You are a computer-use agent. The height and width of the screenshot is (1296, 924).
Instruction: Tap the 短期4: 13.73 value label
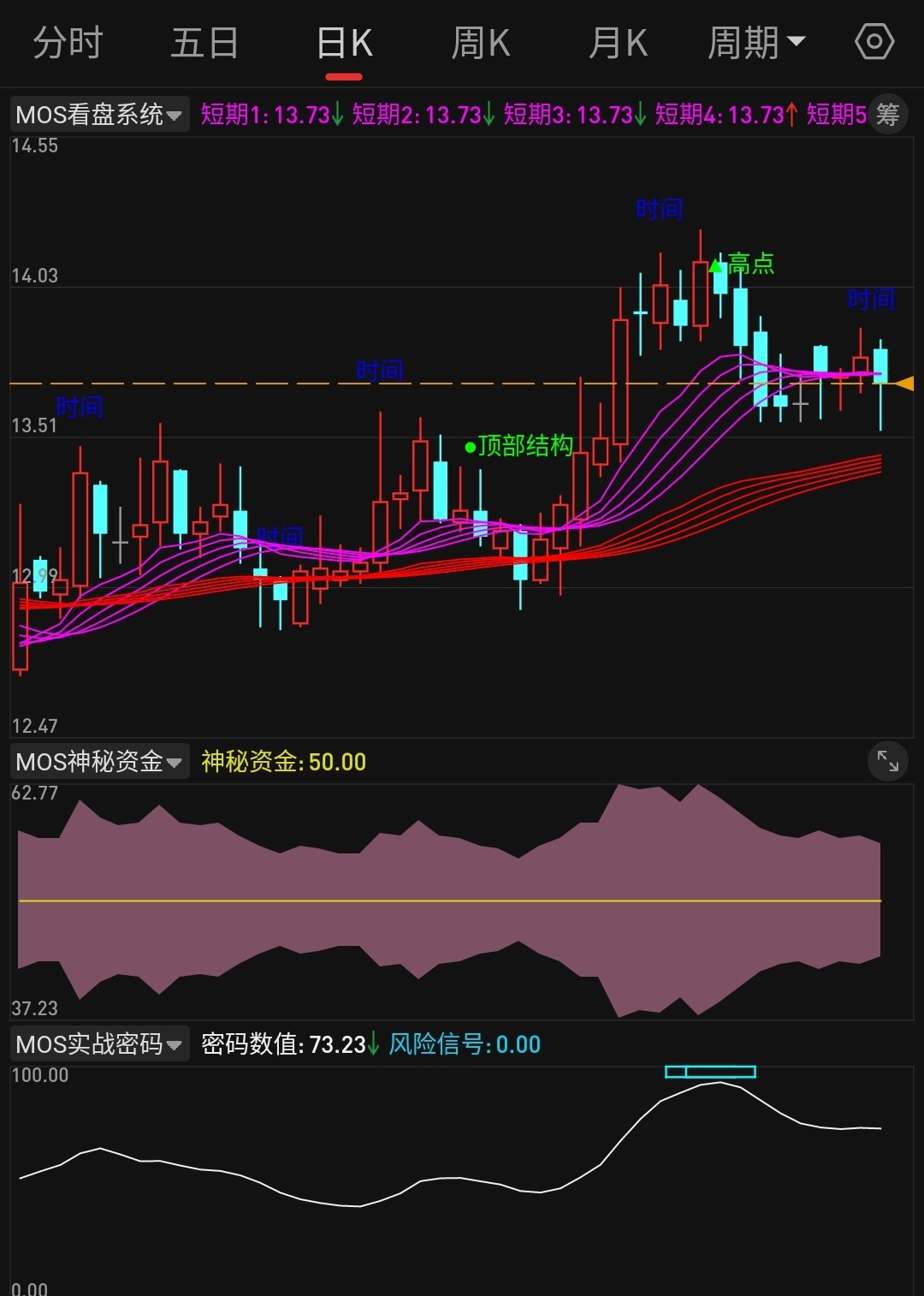pyautogui.click(x=726, y=114)
